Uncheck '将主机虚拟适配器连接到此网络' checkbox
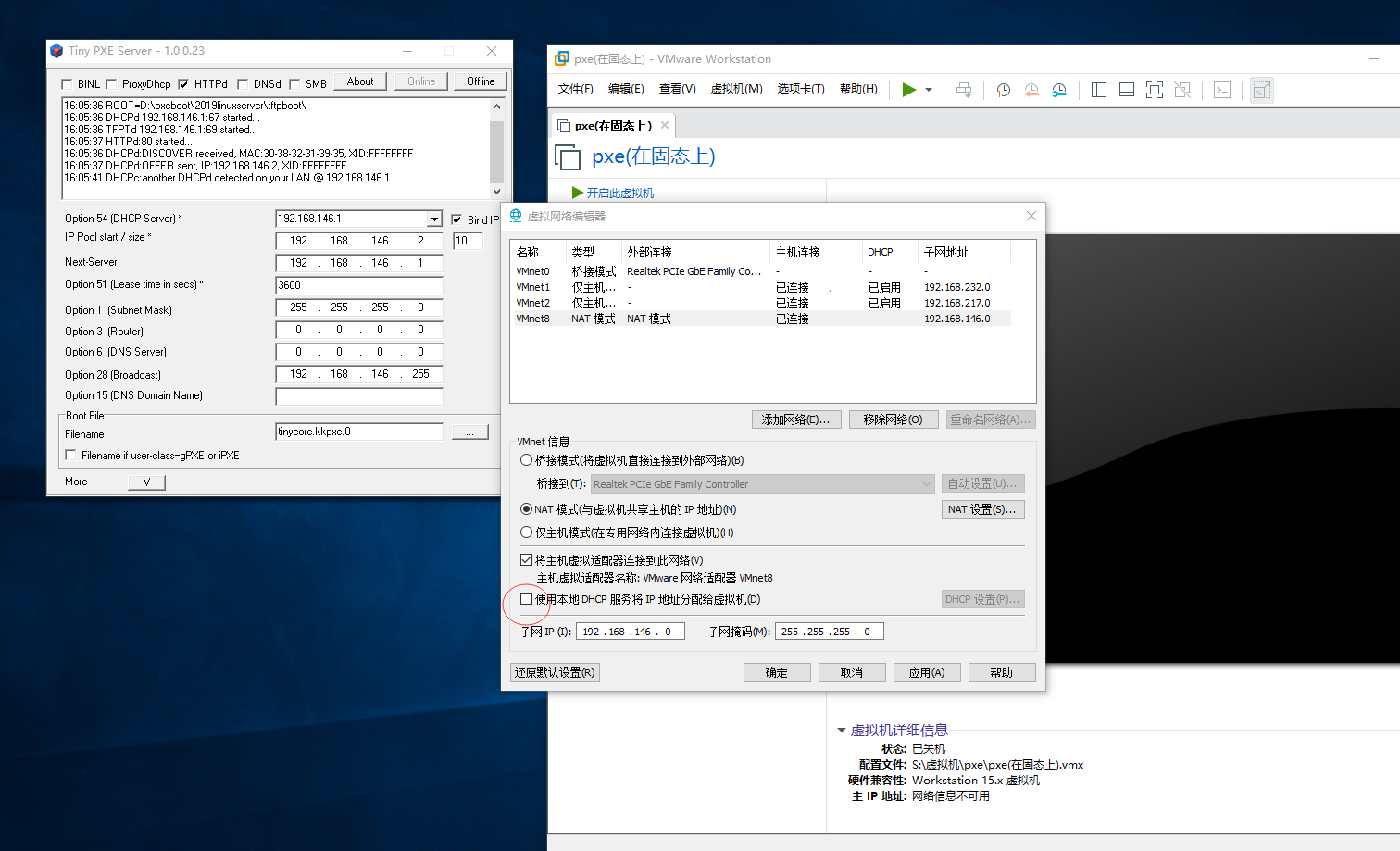The image size is (1400, 851). (527, 560)
